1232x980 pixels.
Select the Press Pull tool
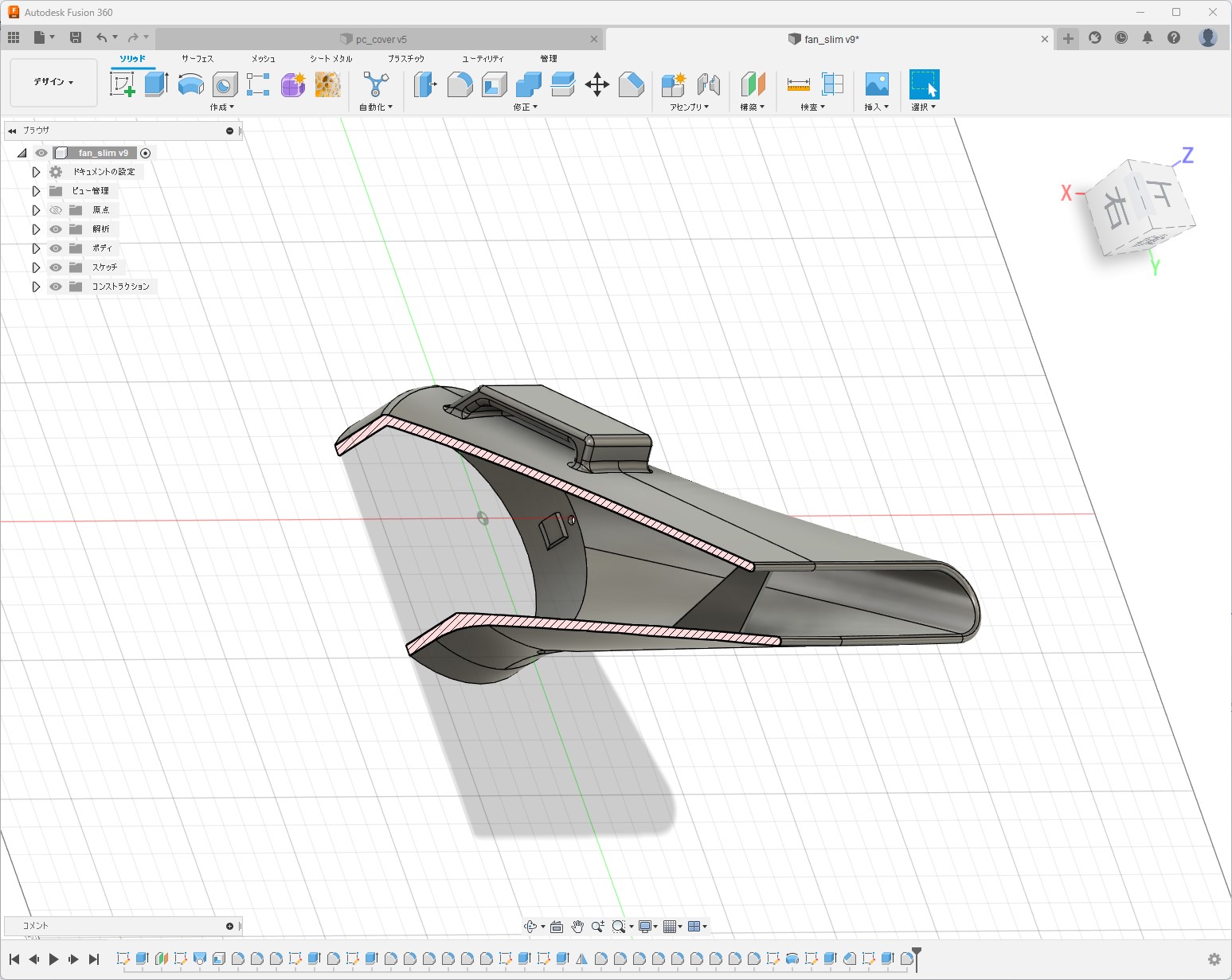(425, 84)
